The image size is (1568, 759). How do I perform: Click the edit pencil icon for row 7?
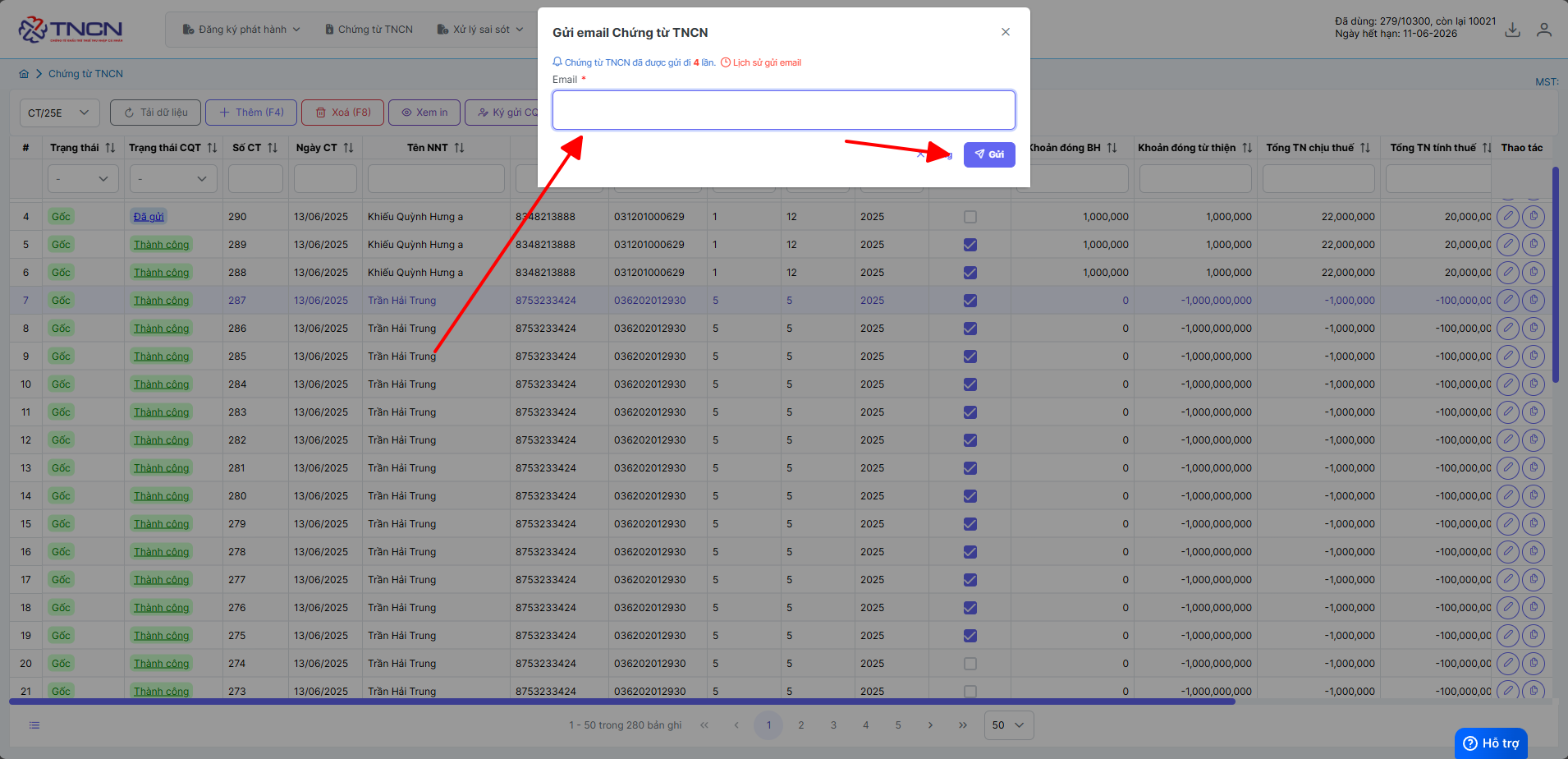(x=1508, y=301)
